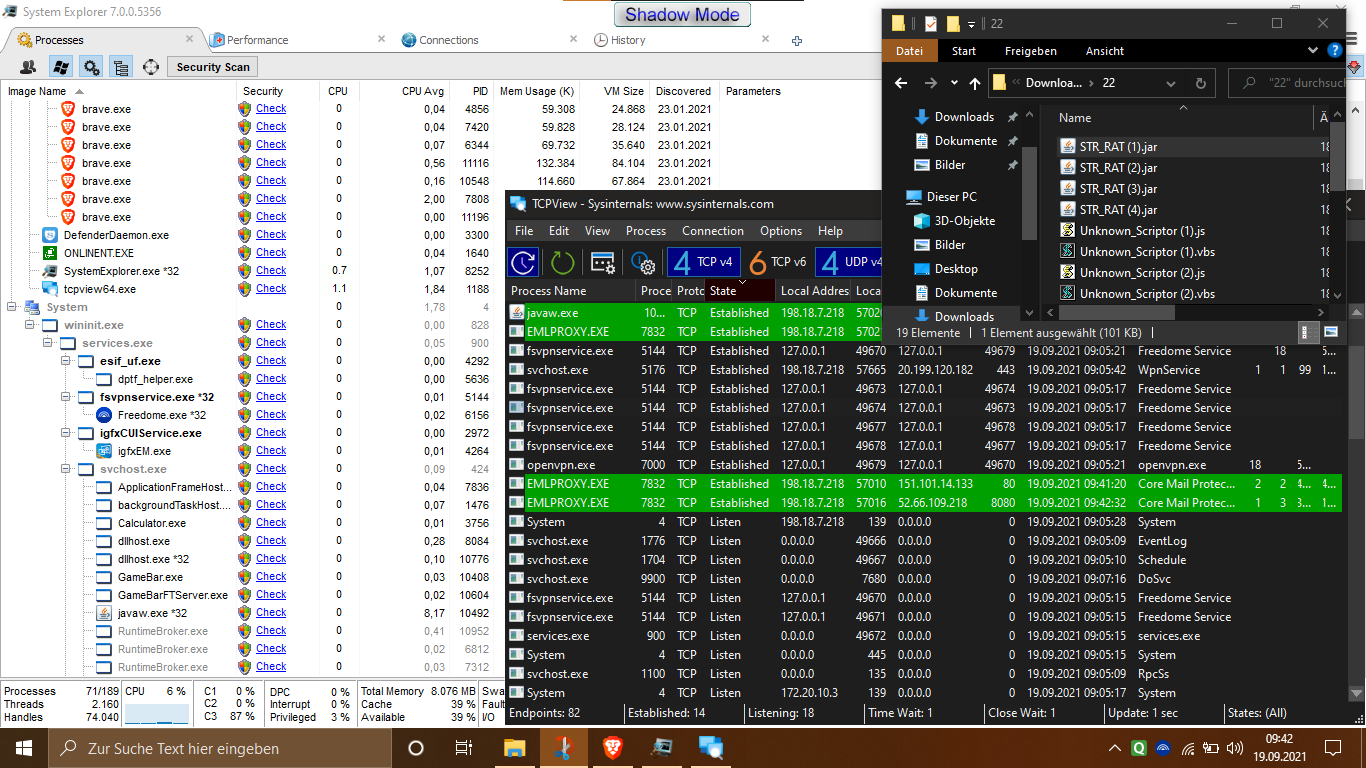This screenshot has height=768, width=1366.
Task: Collapse the System node in process tree
Action: coord(12,307)
